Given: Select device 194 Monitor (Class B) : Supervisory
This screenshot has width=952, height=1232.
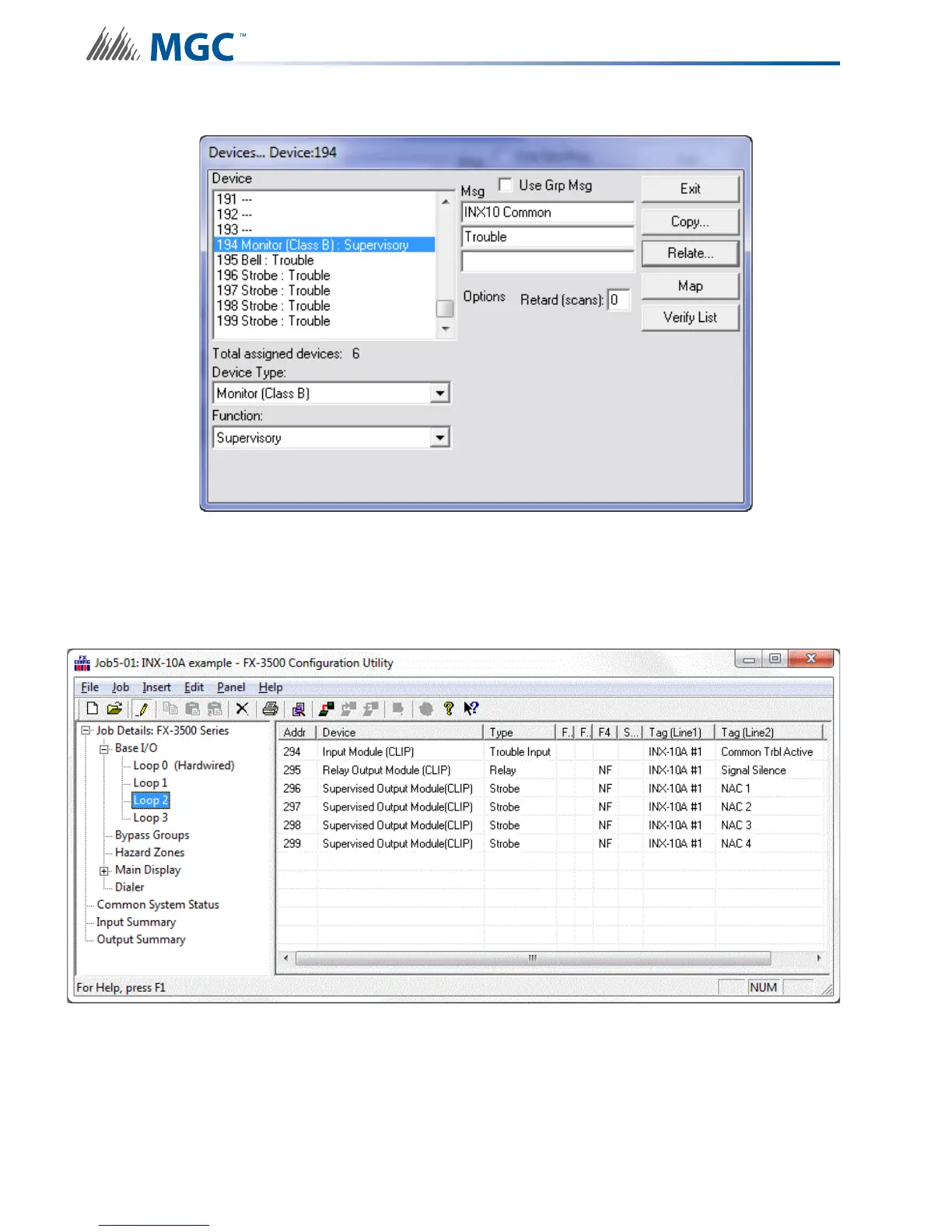Looking at the screenshot, I should (x=324, y=245).
